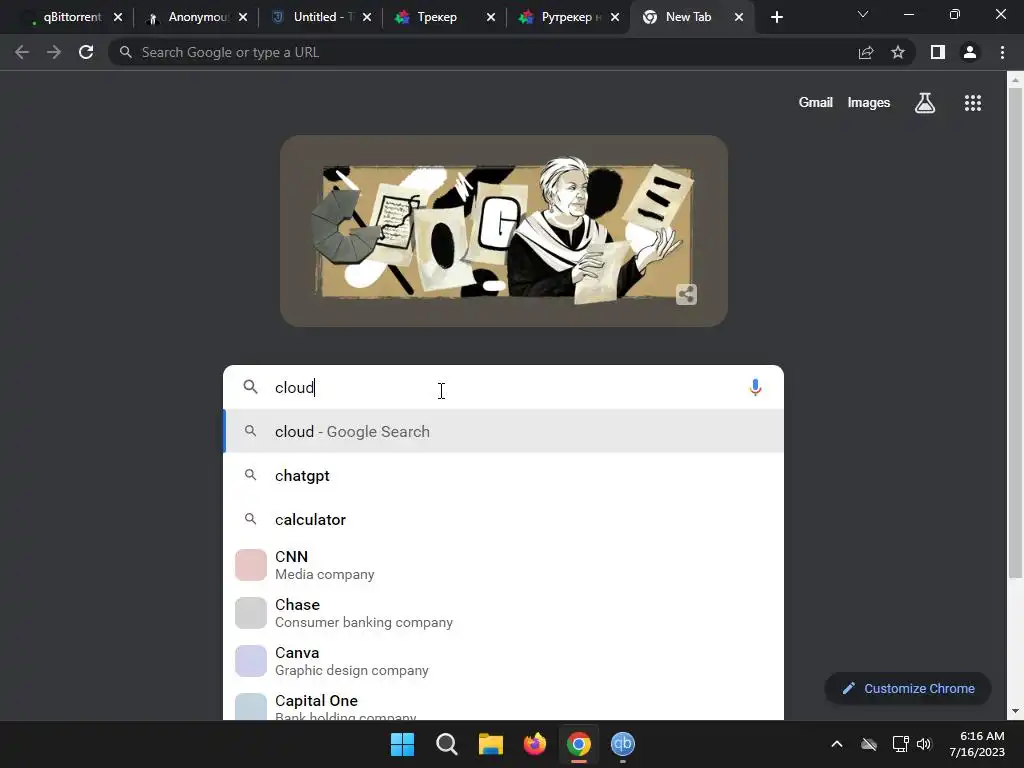
Task: Click Chrome icon in taskbar
Action: click(579, 744)
